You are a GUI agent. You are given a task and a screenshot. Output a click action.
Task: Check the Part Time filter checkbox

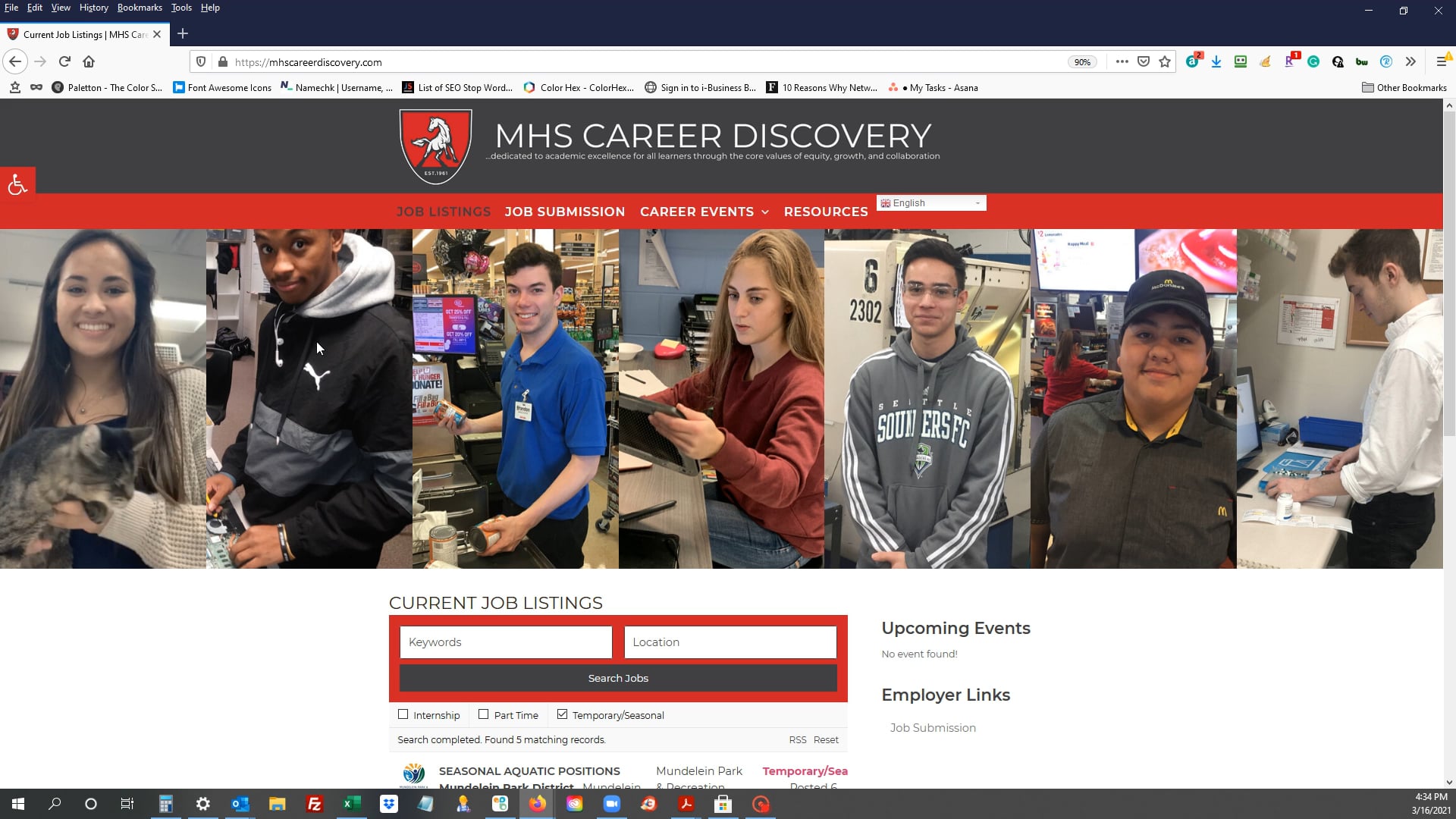click(484, 714)
